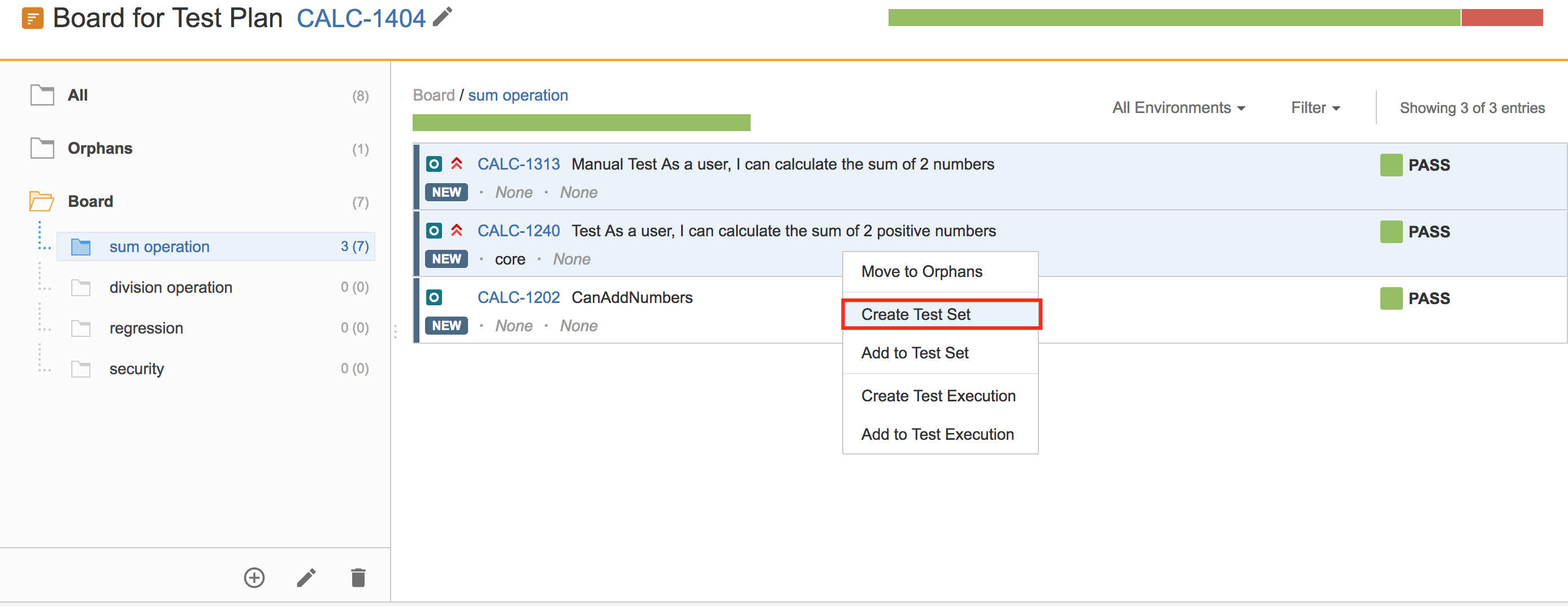Click sum operation count 3 (7)
Image resolution: width=1568 pixels, height=606 pixels.
[354, 246]
